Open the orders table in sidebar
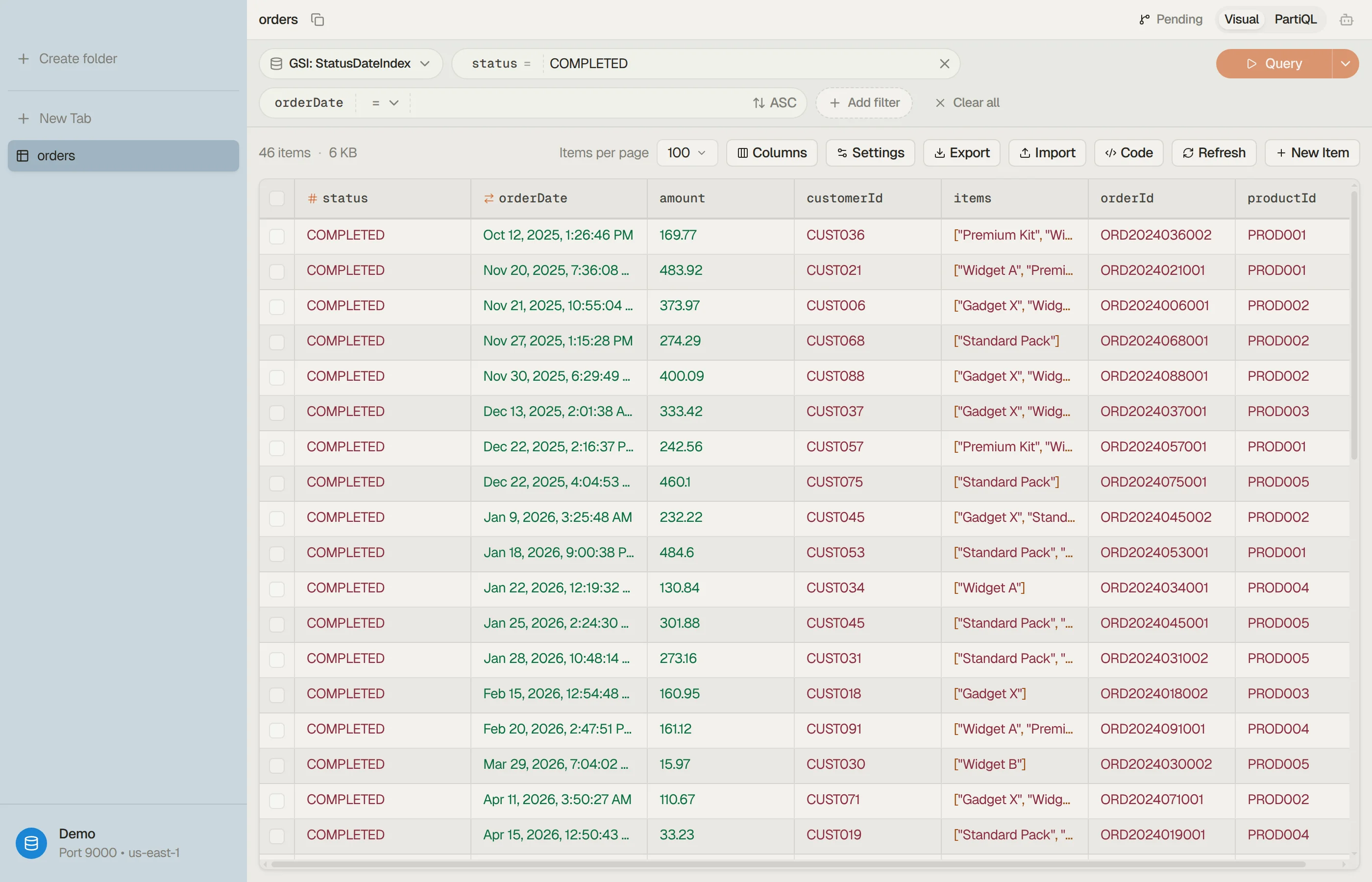1372x882 pixels. [x=123, y=156]
